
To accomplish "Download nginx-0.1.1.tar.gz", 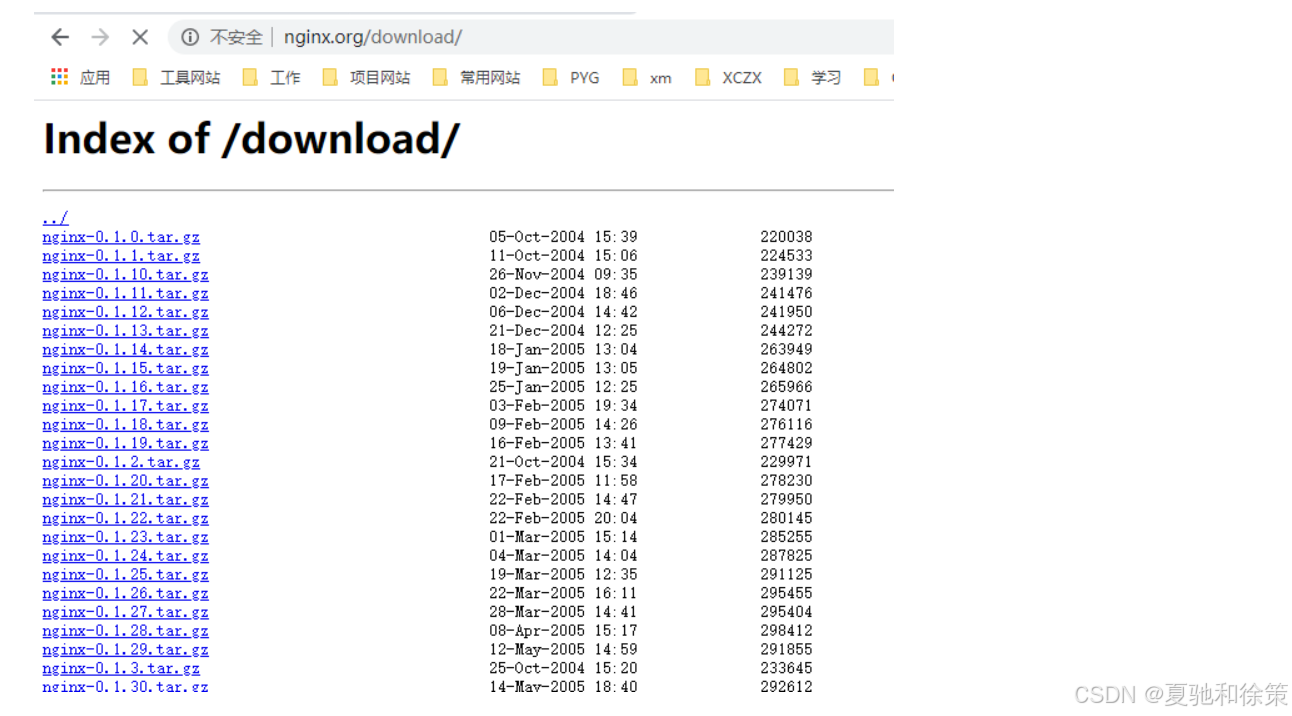I will tap(121, 256).
